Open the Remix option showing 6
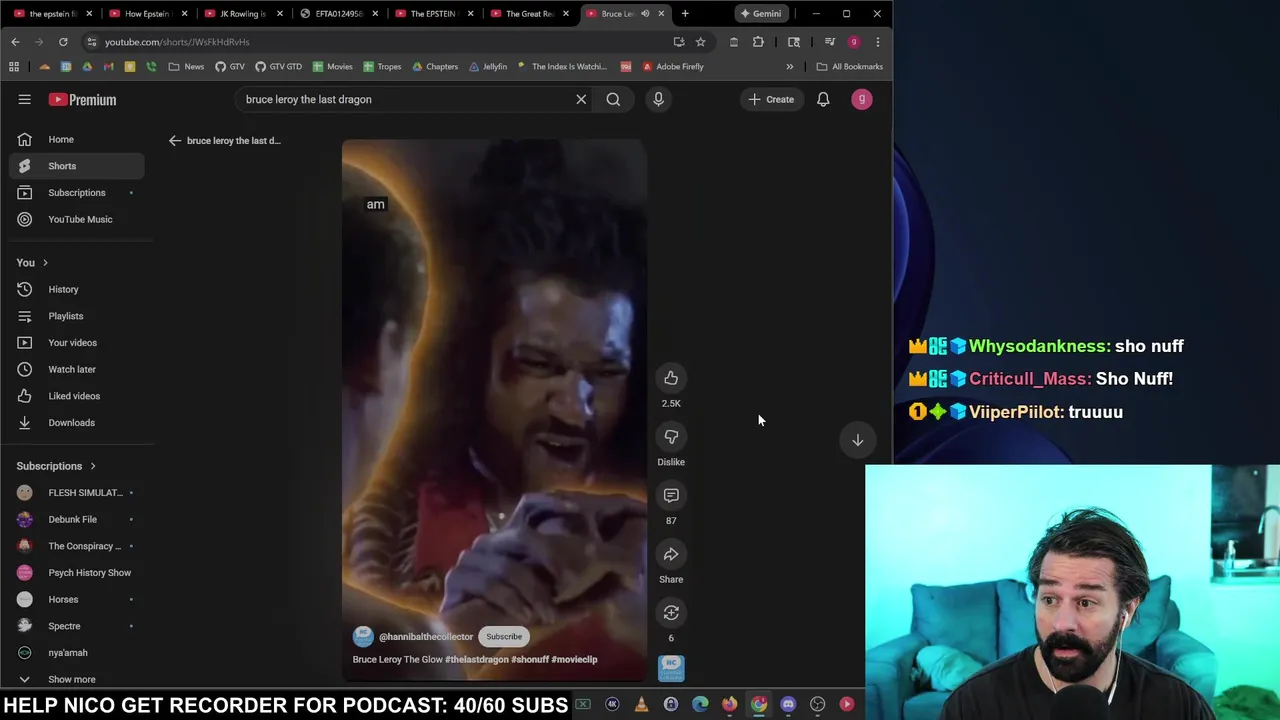This screenshot has height=720, width=1280. point(671,613)
